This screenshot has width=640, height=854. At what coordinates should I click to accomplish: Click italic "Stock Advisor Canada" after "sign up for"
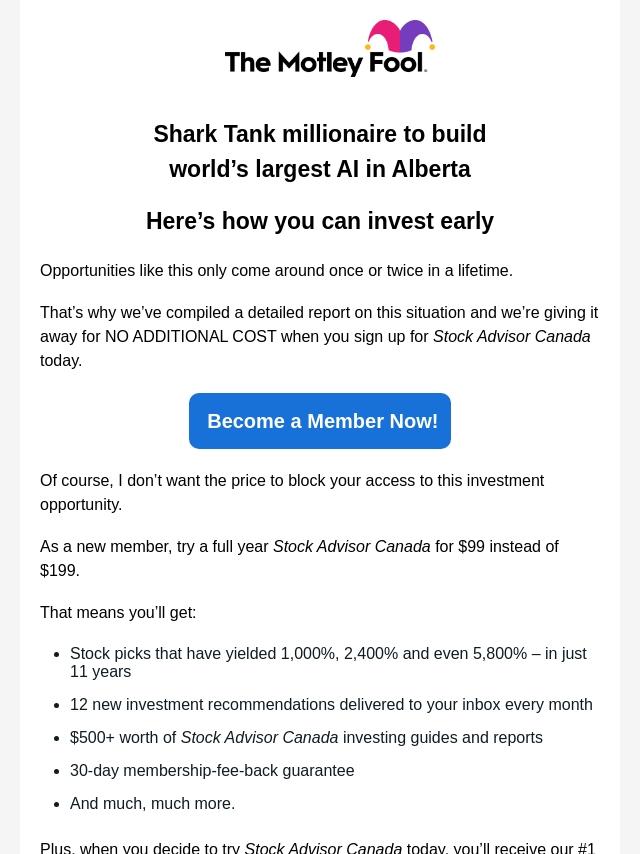(511, 336)
